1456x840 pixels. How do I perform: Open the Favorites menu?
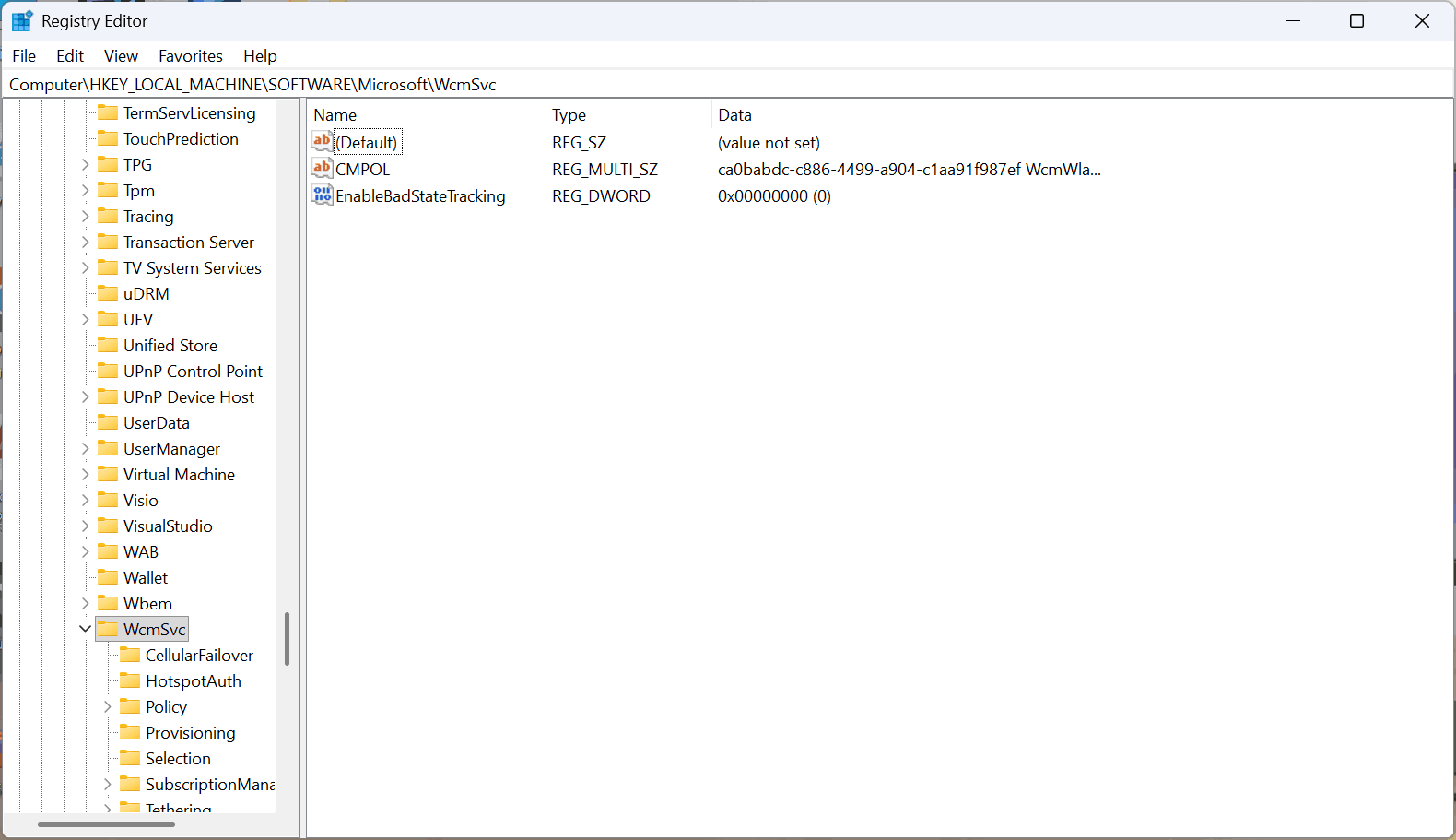coord(191,56)
